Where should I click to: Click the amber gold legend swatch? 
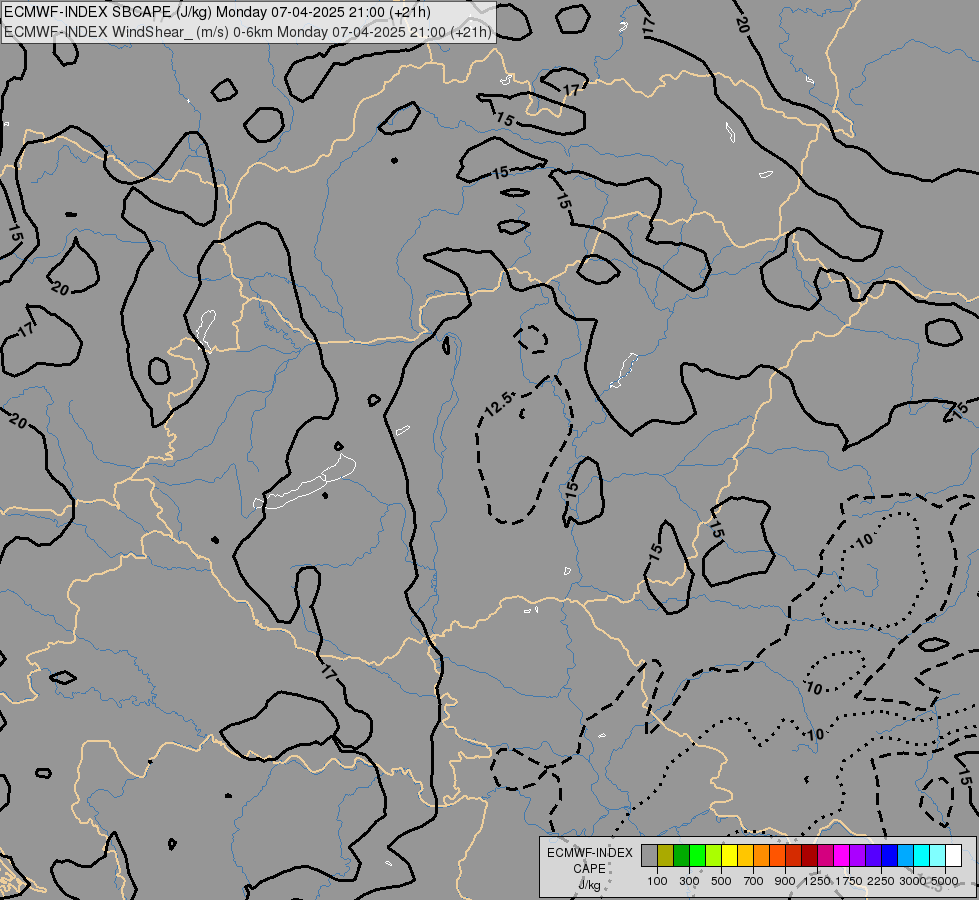(745, 855)
